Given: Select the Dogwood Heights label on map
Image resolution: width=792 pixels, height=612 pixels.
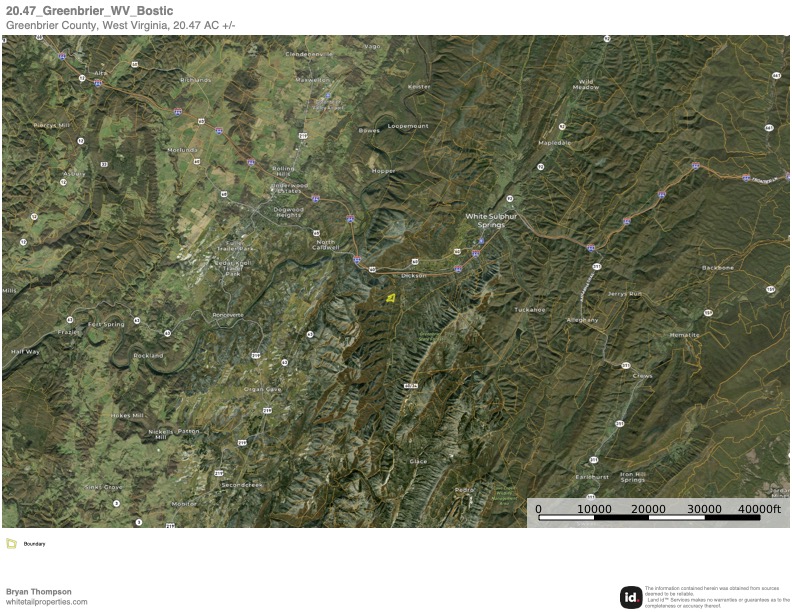Looking at the screenshot, I should click(288, 211).
